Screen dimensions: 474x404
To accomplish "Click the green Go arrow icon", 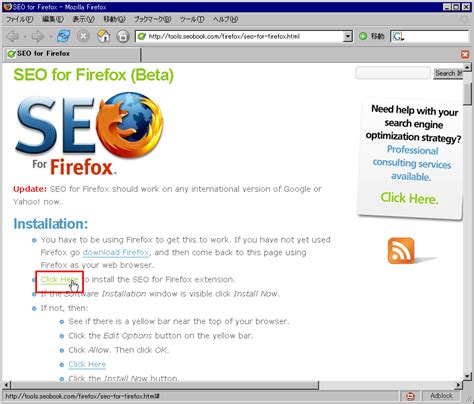I will tap(363, 36).
